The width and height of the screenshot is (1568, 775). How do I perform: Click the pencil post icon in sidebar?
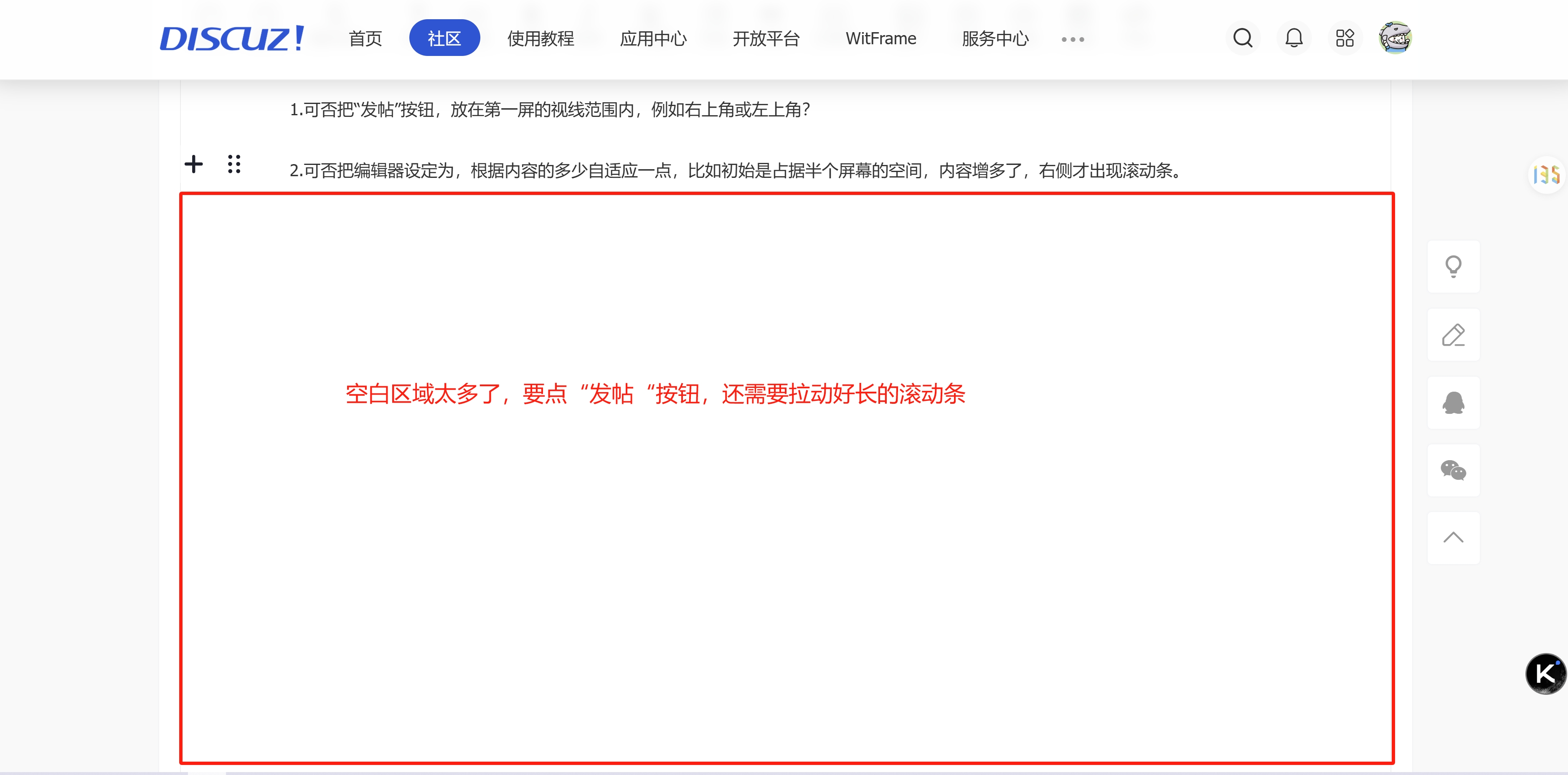click(x=1453, y=334)
